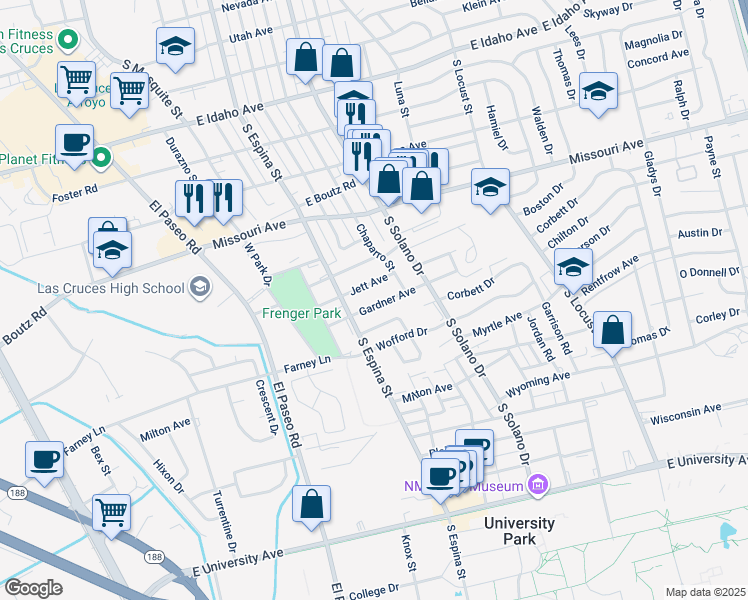Open the coffee cup marker above Planet Fitness
This screenshot has height=600, width=748.
coord(74,144)
